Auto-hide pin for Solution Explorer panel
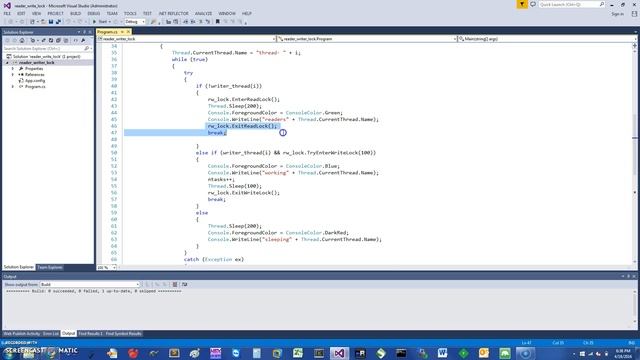Viewport: 640px width, 360px height. pyautogui.click(x=84, y=32)
